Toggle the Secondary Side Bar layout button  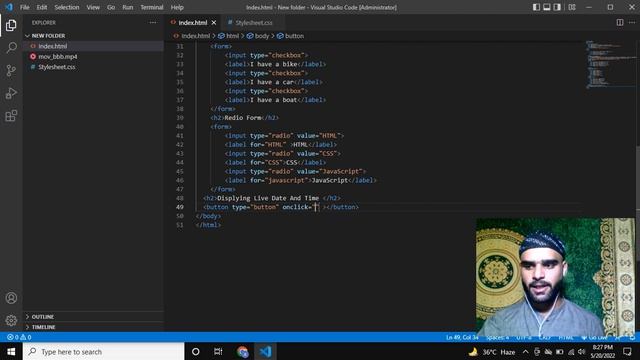(557, 7)
